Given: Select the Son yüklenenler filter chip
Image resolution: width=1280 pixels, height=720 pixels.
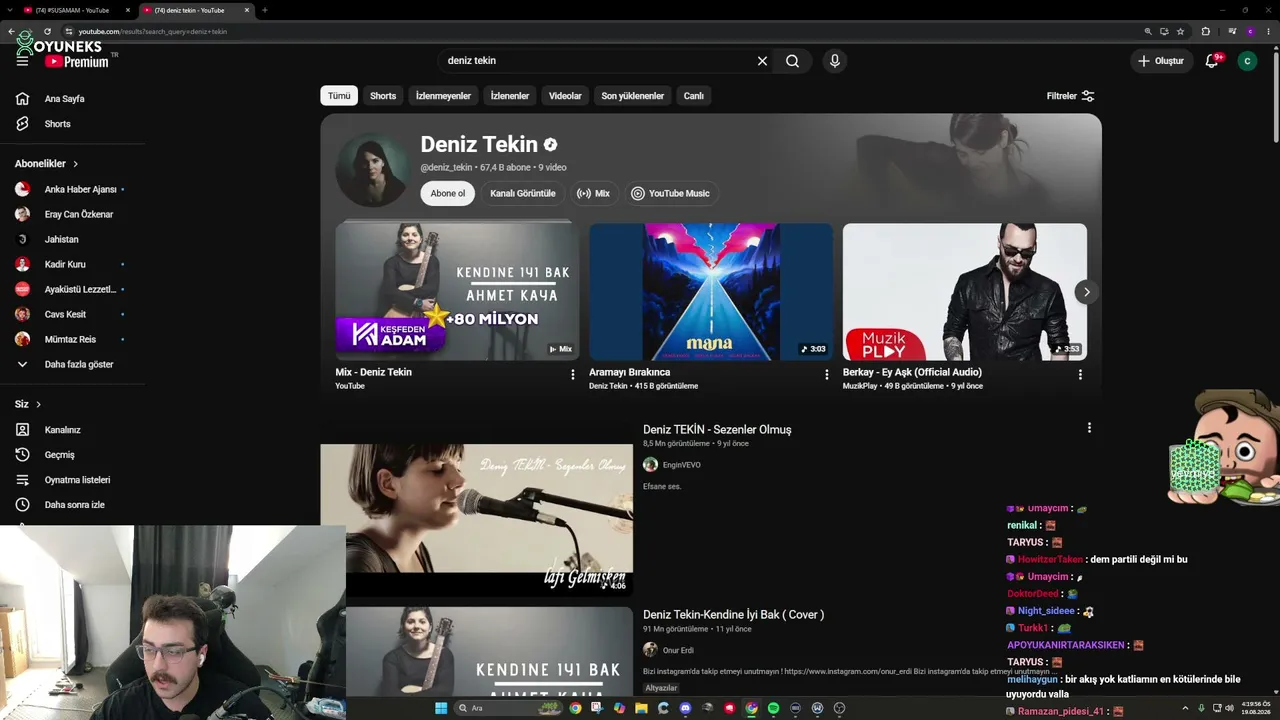Looking at the screenshot, I should 632,96.
